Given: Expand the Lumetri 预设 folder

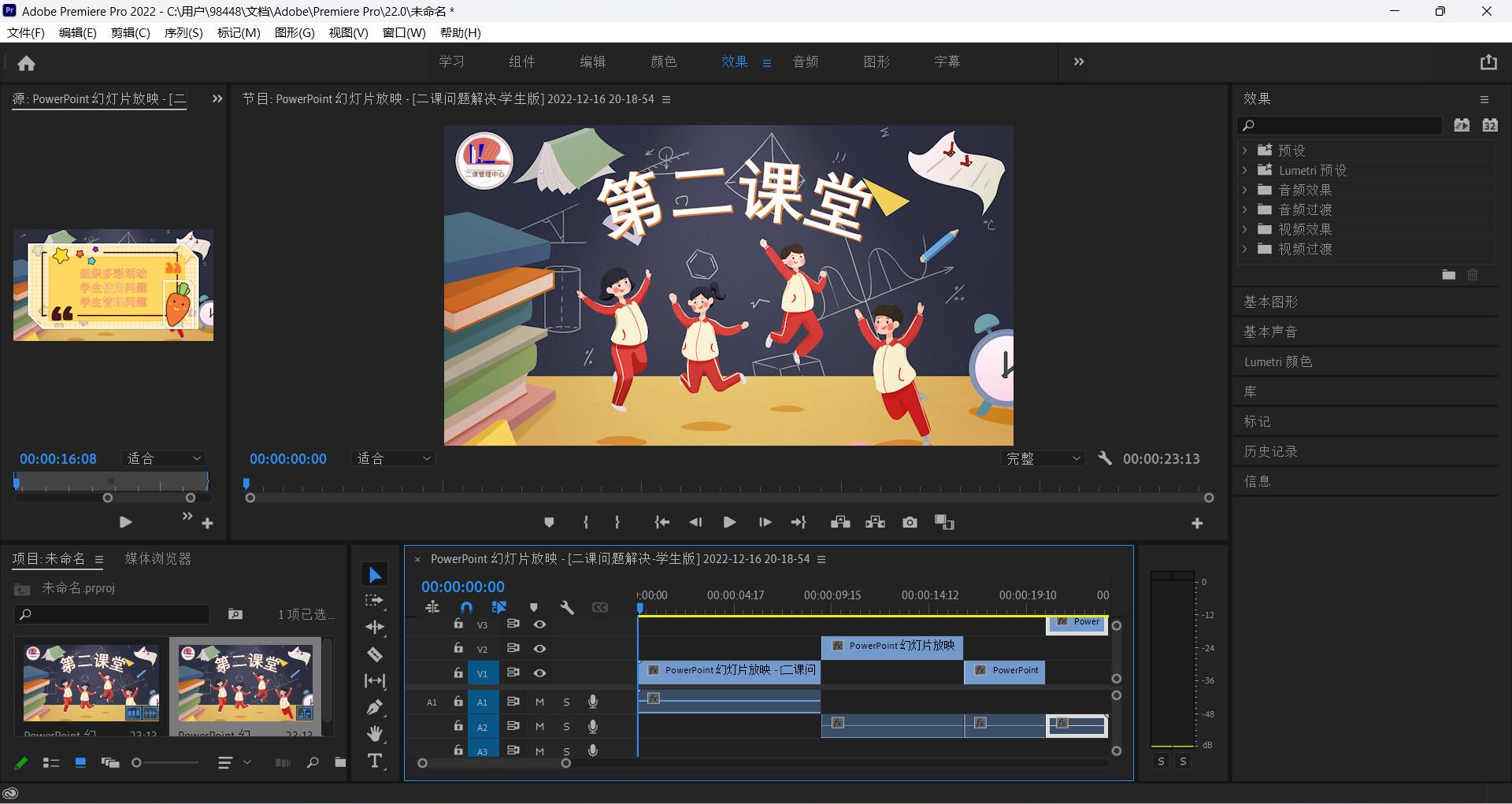Looking at the screenshot, I should tap(1244, 170).
